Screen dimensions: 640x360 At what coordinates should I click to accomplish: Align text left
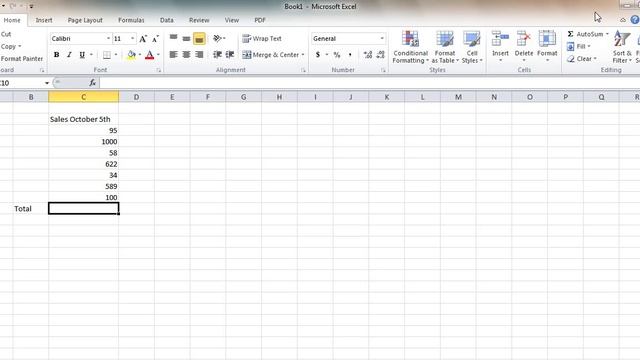coord(173,55)
